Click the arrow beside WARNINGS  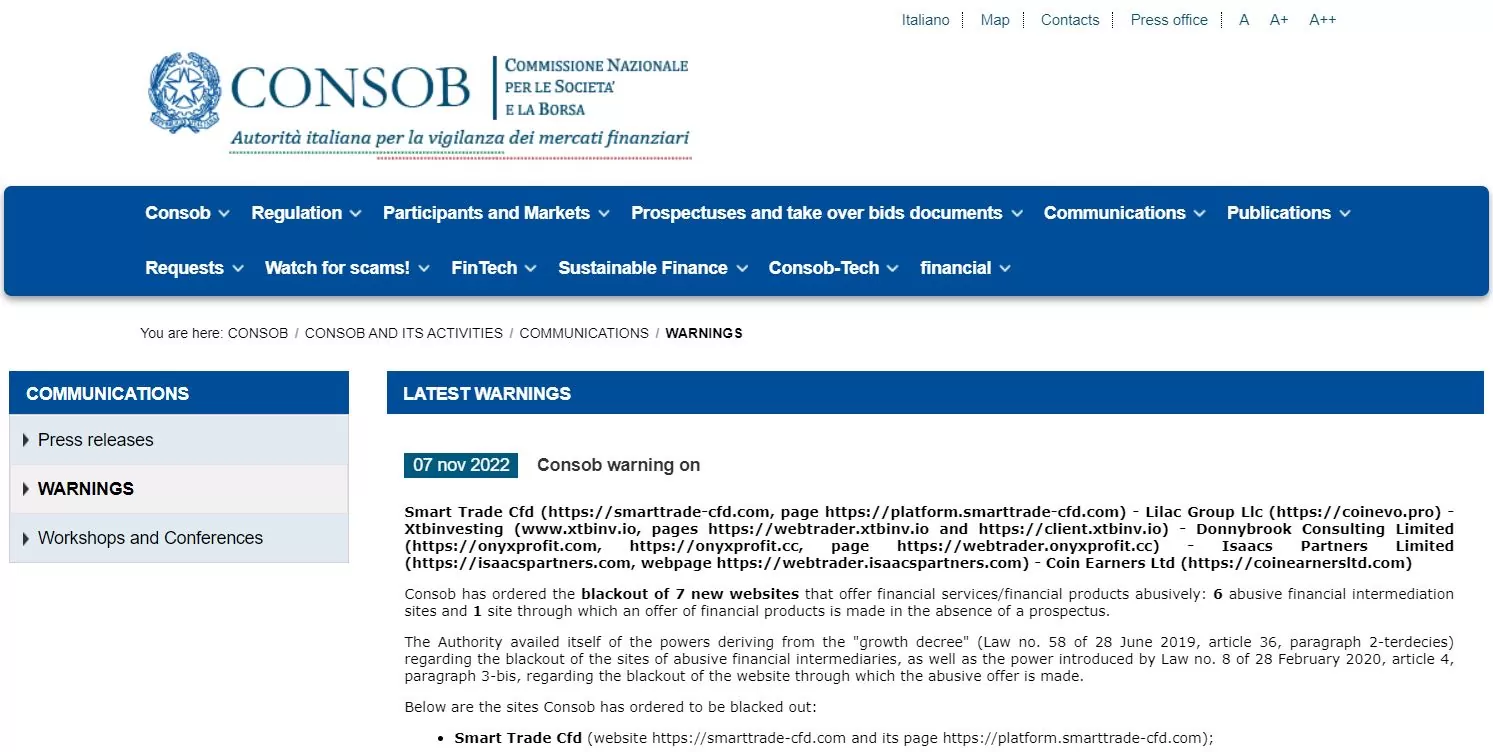(x=26, y=489)
